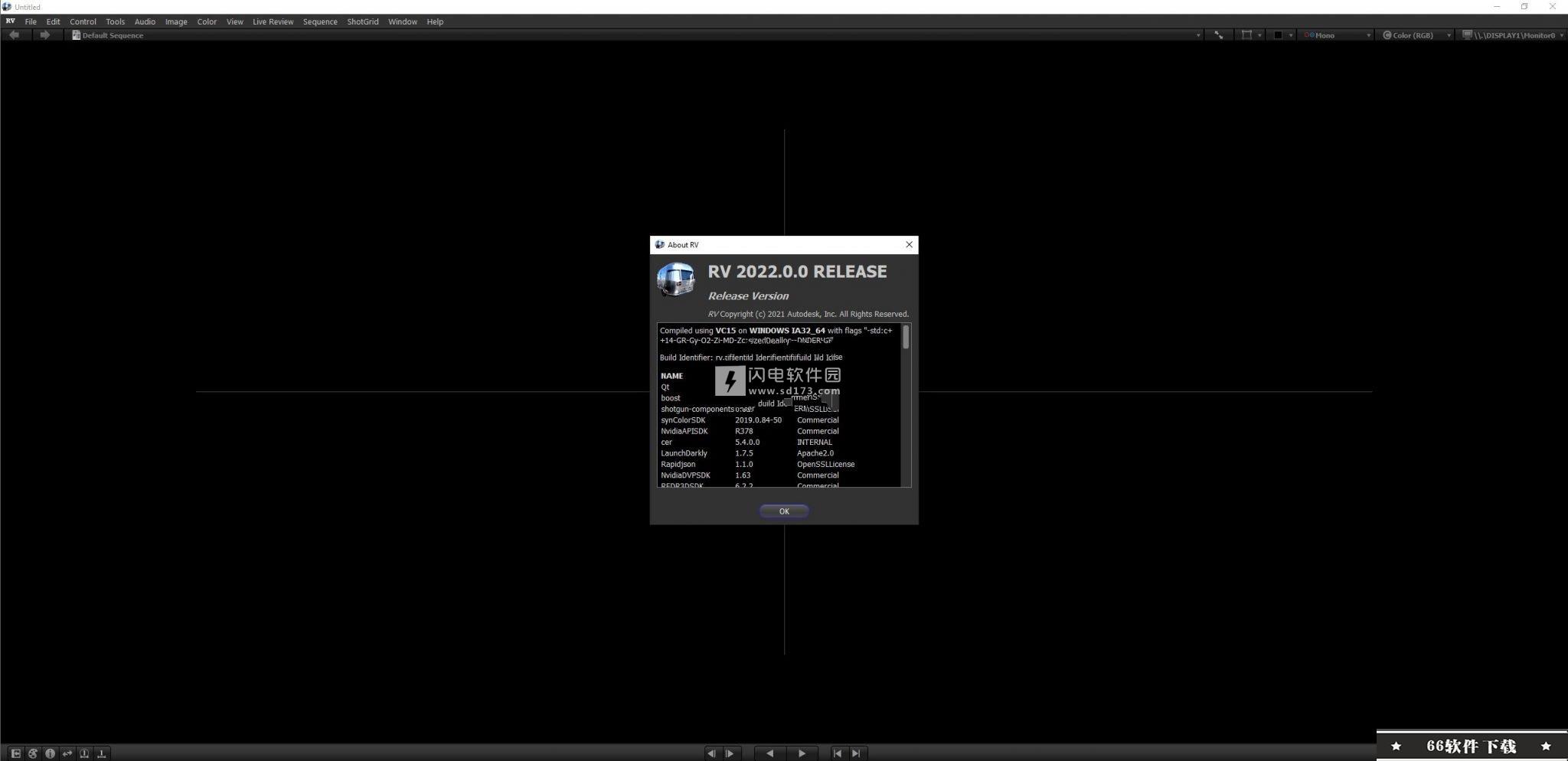Open the Mono stereo mode dropdown
Image resolution: width=1568 pixels, height=761 pixels.
tap(1338, 35)
